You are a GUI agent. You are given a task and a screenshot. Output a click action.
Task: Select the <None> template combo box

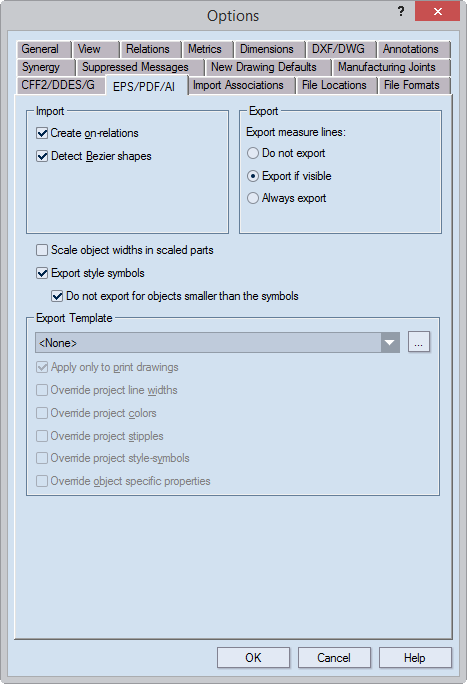(217, 342)
